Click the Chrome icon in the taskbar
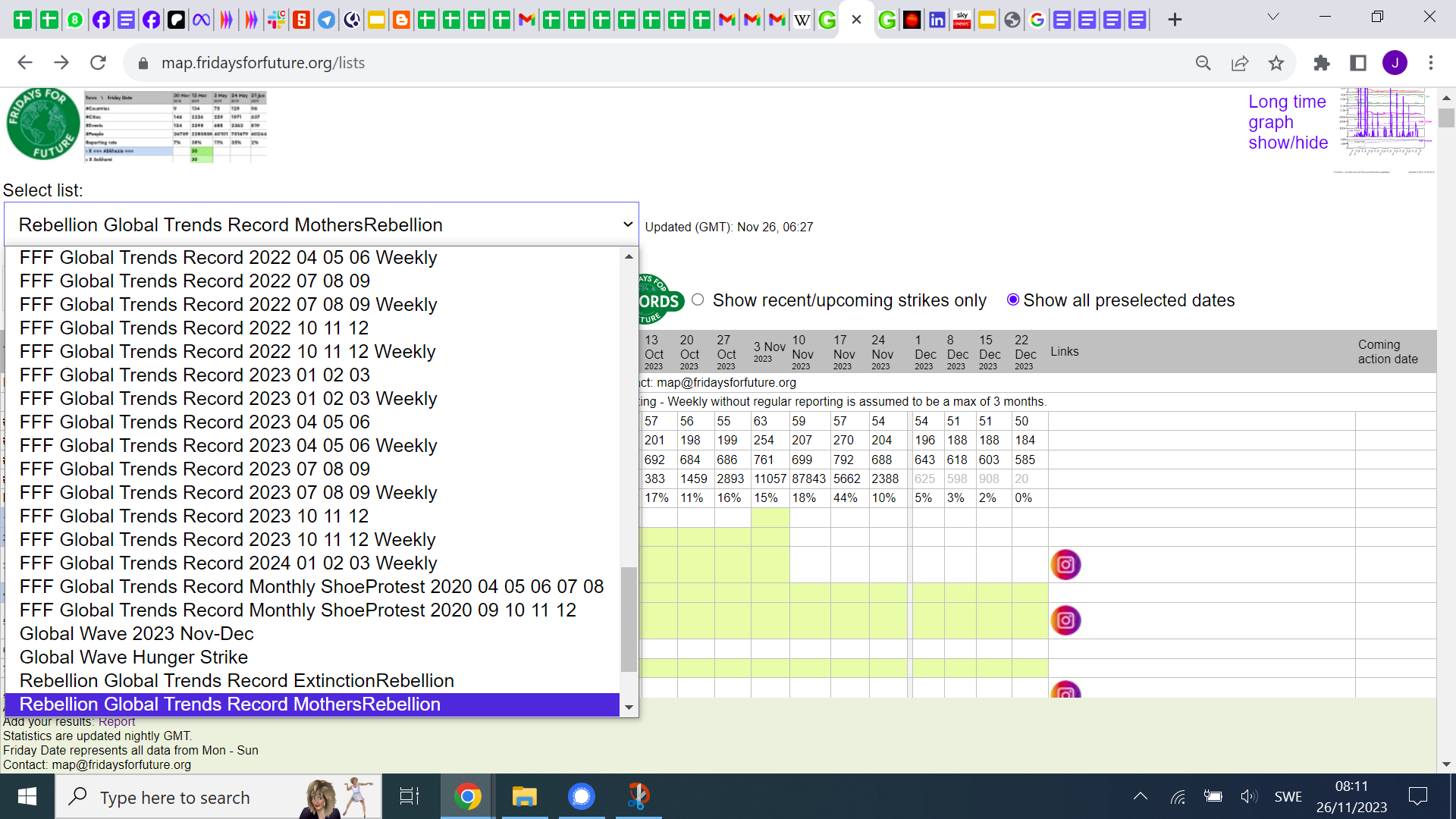 pos(468,797)
